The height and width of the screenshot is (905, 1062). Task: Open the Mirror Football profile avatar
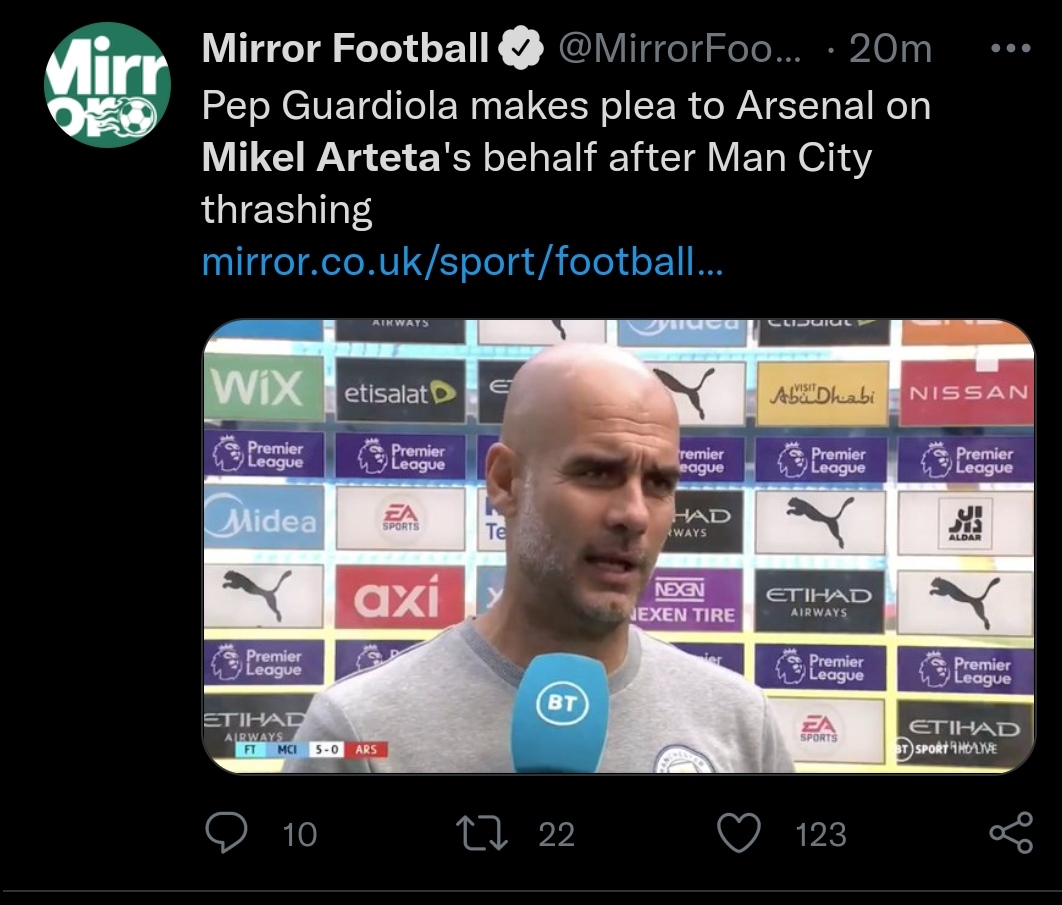[107, 85]
